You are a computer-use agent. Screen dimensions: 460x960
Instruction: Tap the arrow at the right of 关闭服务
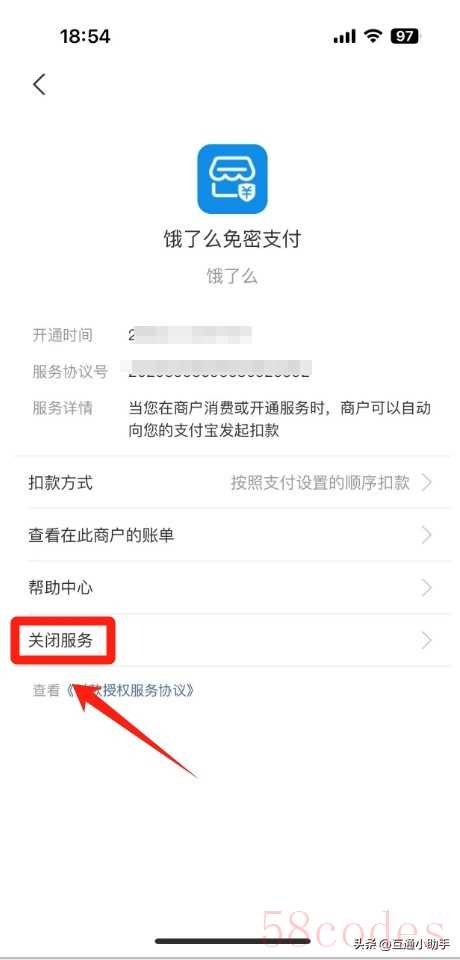pos(427,640)
